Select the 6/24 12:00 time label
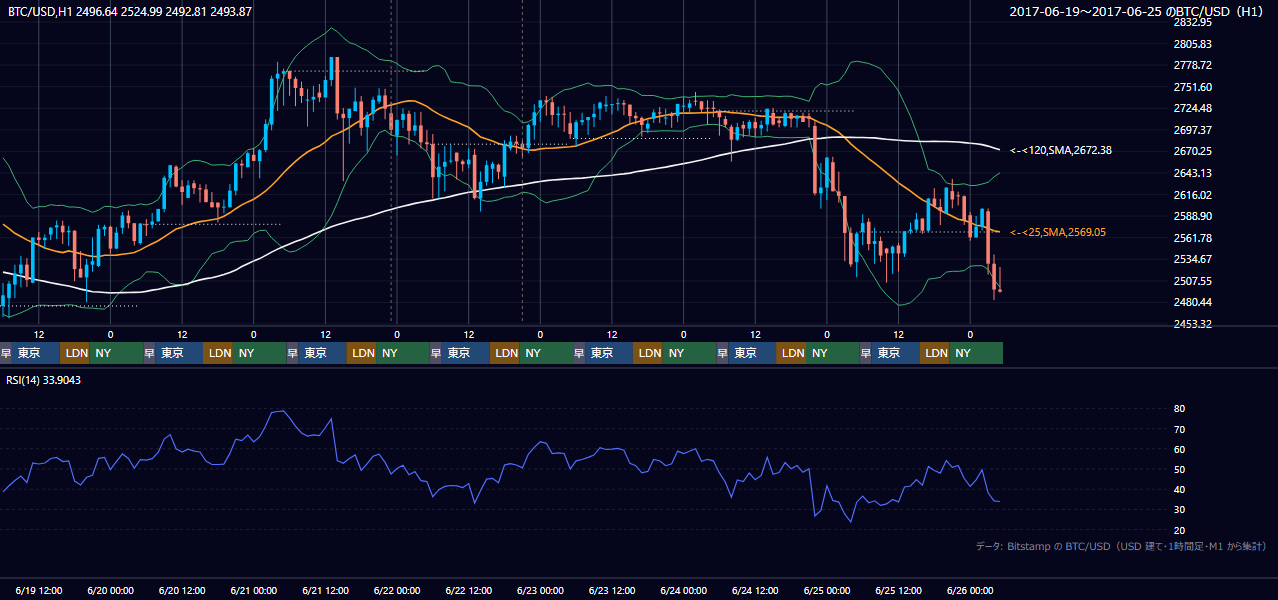This screenshot has height=600, width=1278. (x=755, y=590)
